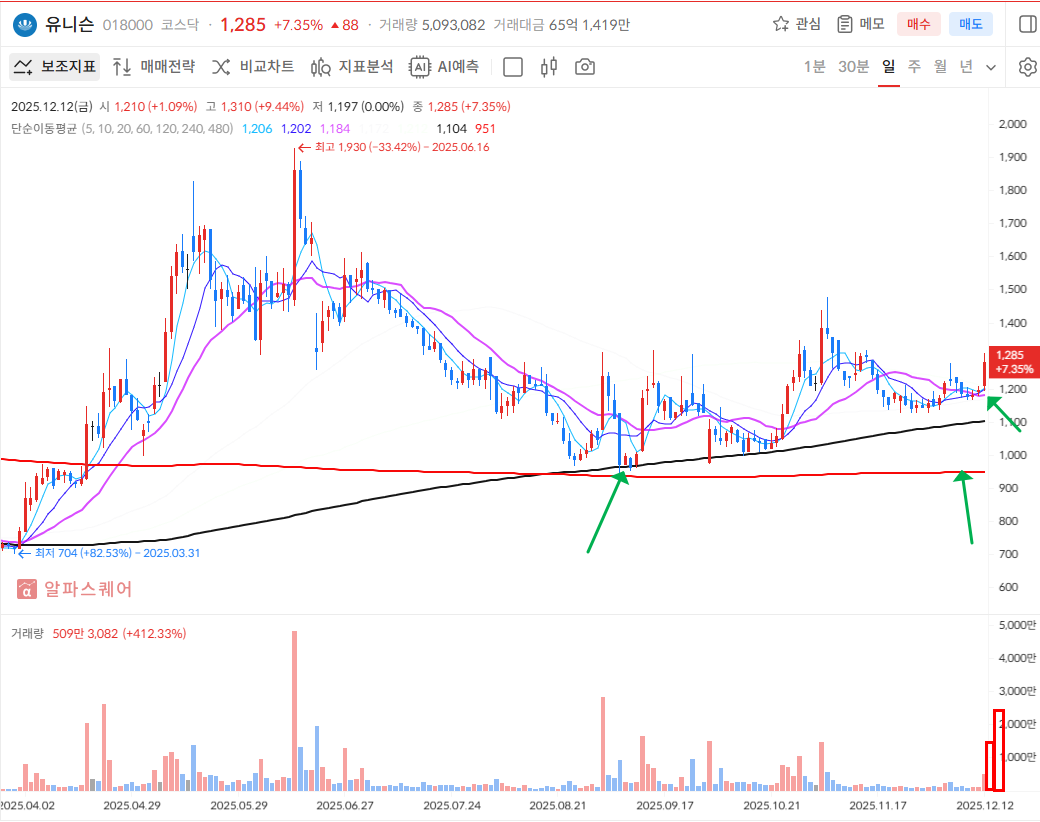Open the 지표분석 indicator analysis
Screen dimensions: 1040x822
pyautogui.click(x=352, y=67)
